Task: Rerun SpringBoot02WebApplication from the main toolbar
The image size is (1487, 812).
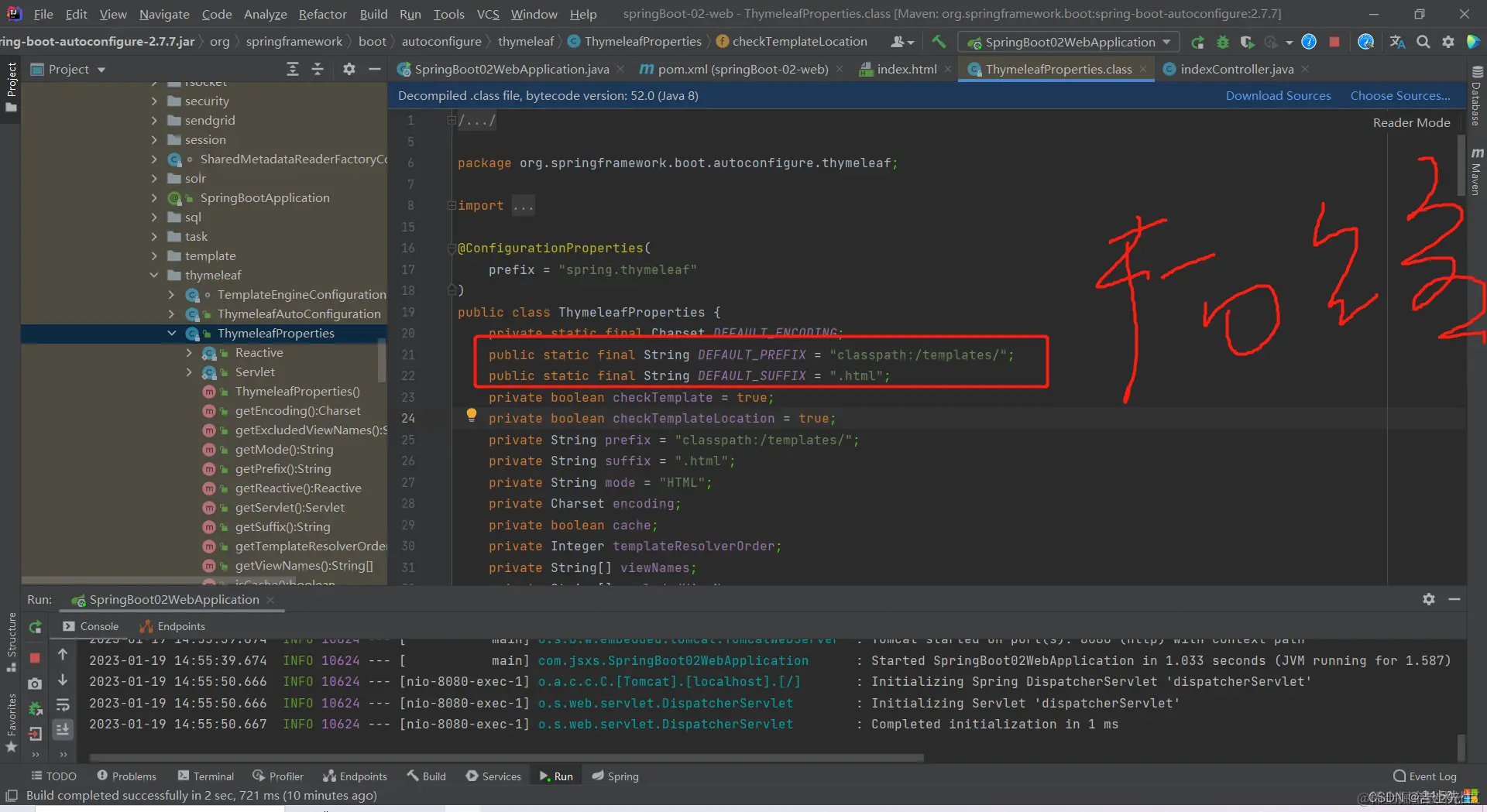Action: click(x=1197, y=42)
